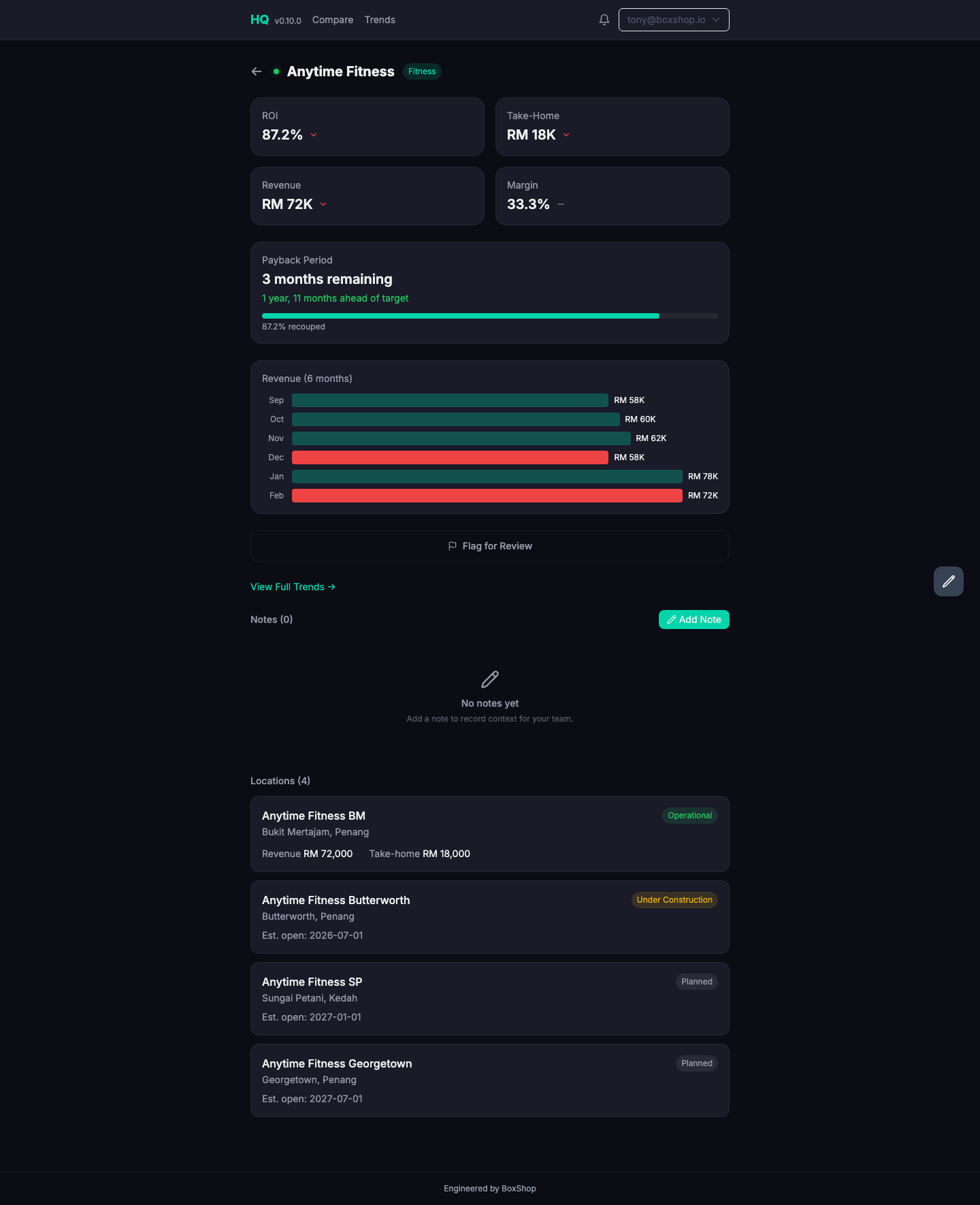Open the Anytime Fitness Butterworth location card
This screenshot has height=1205, width=980.
click(490, 917)
